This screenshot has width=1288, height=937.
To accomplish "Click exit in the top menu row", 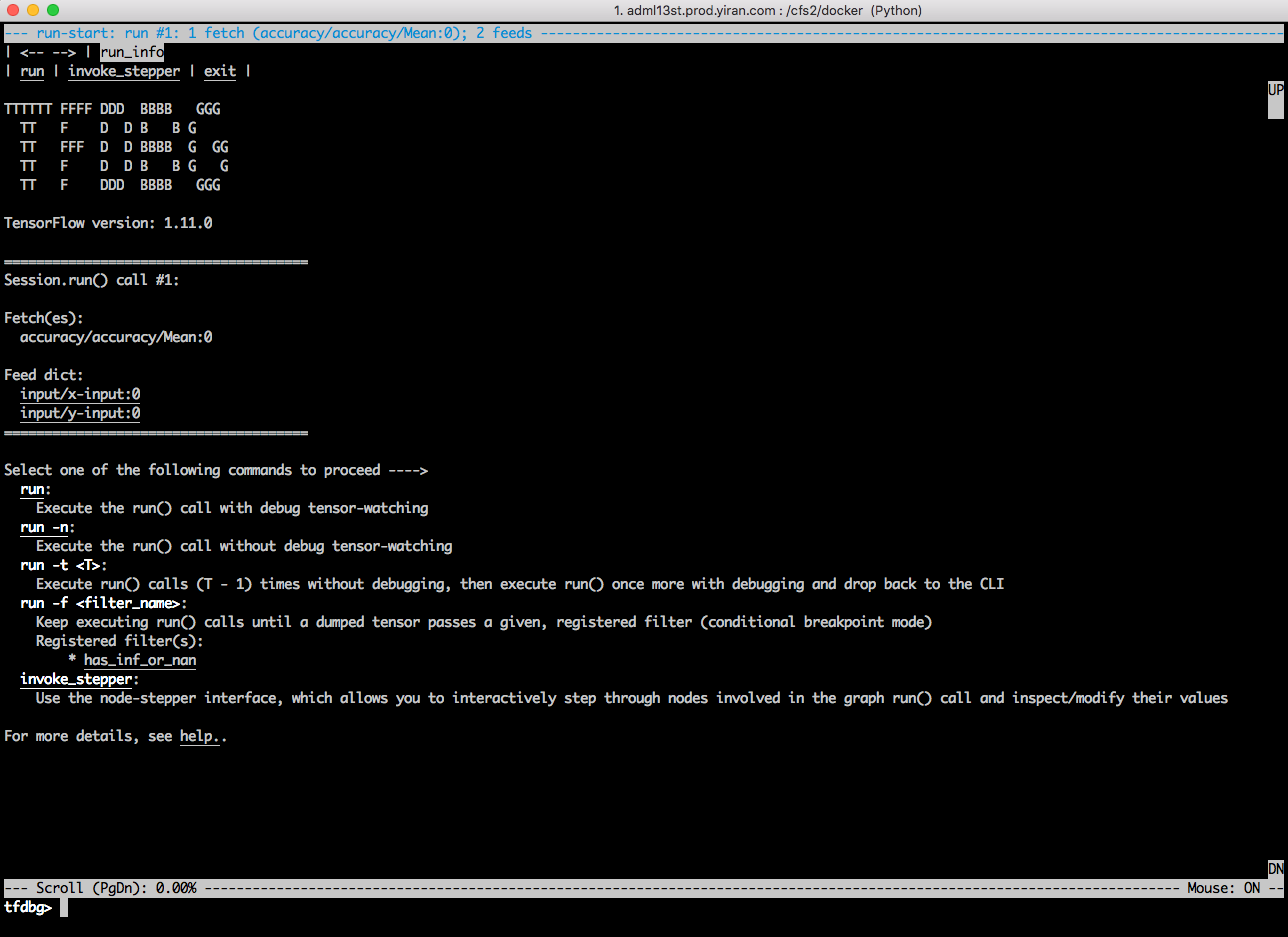I will pyautogui.click(x=220, y=71).
